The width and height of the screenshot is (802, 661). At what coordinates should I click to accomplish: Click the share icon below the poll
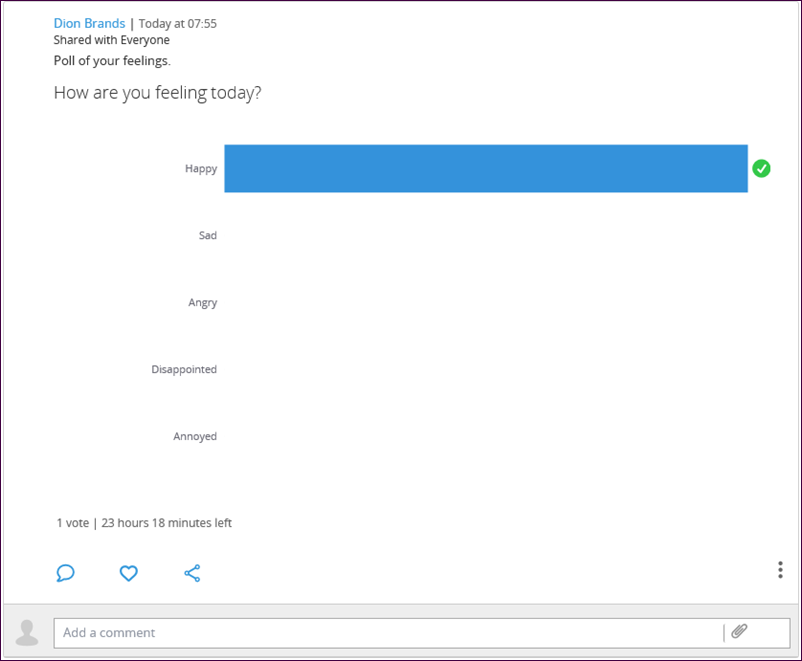[x=192, y=573]
